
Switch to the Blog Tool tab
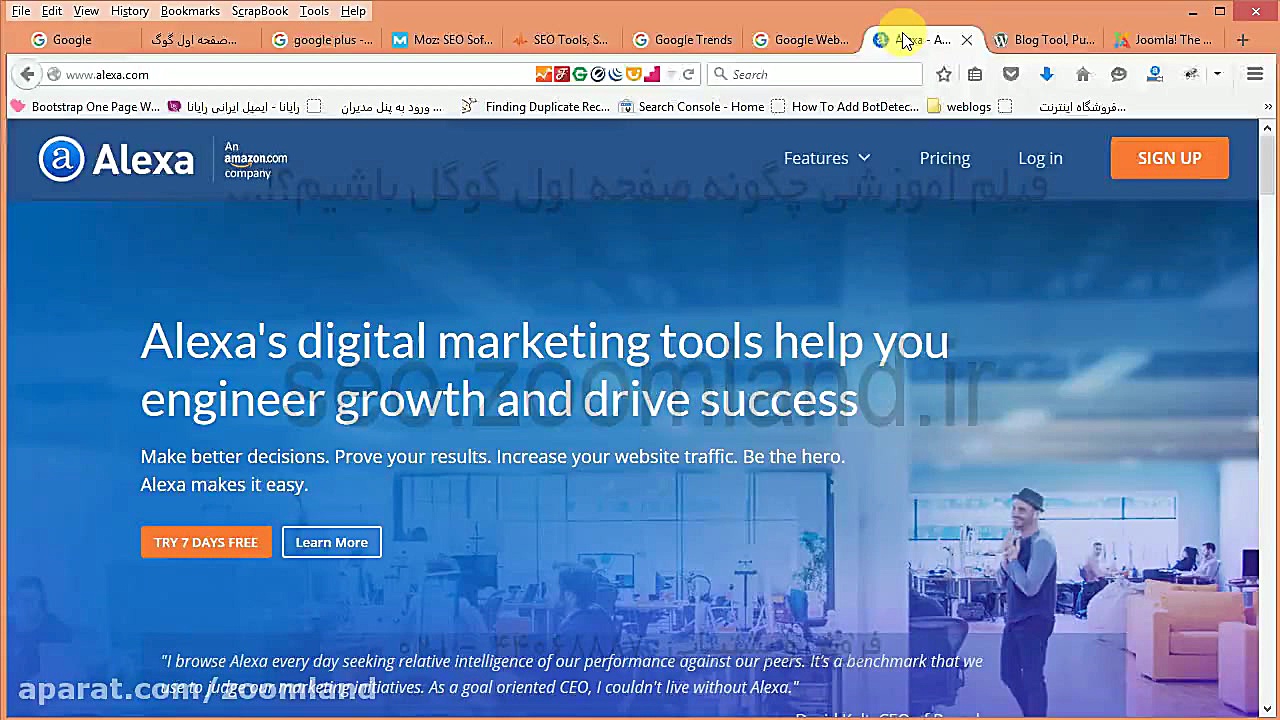(1044, 40)
